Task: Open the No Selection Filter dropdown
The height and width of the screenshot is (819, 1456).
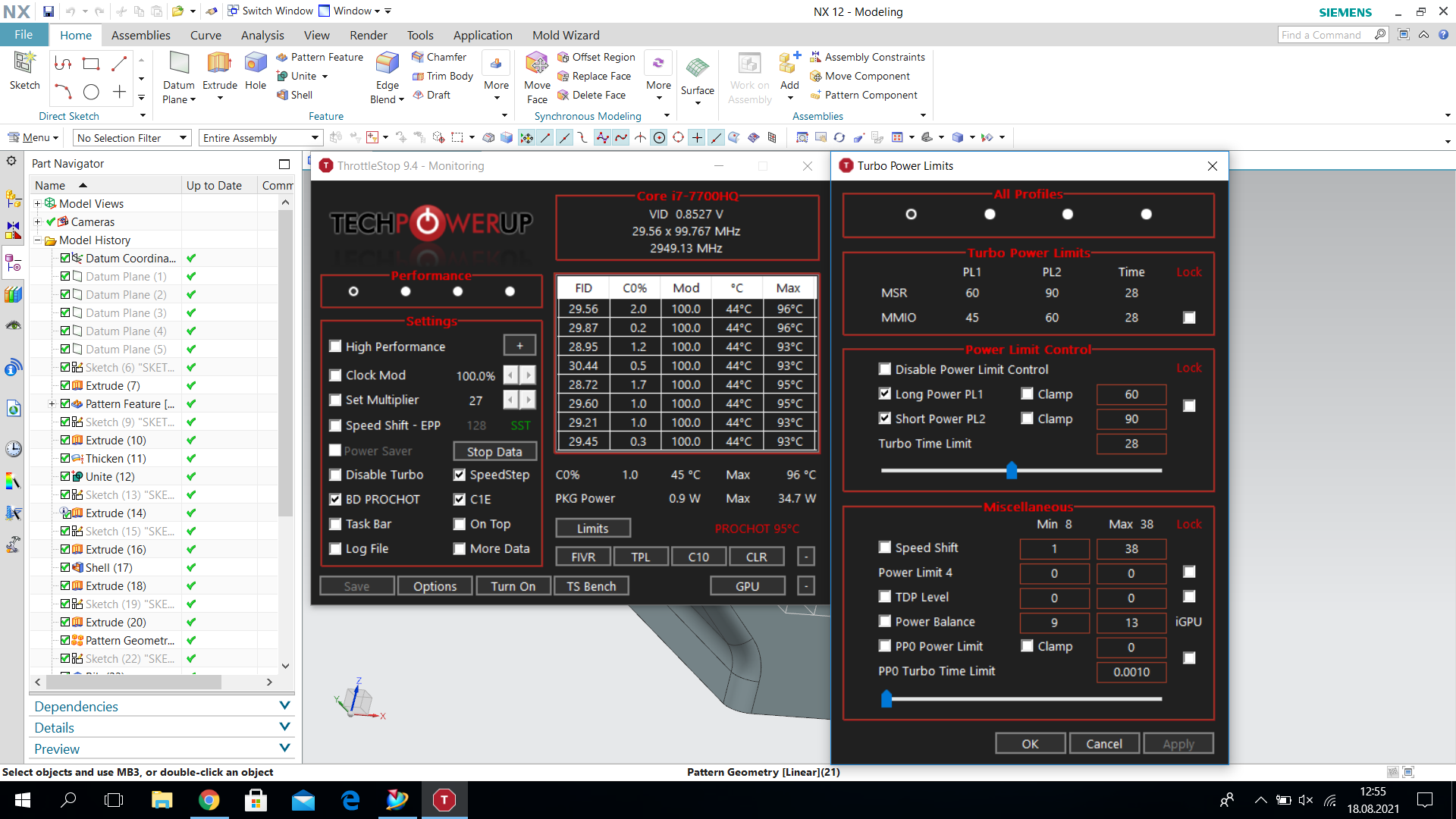Action: (131, 138)
